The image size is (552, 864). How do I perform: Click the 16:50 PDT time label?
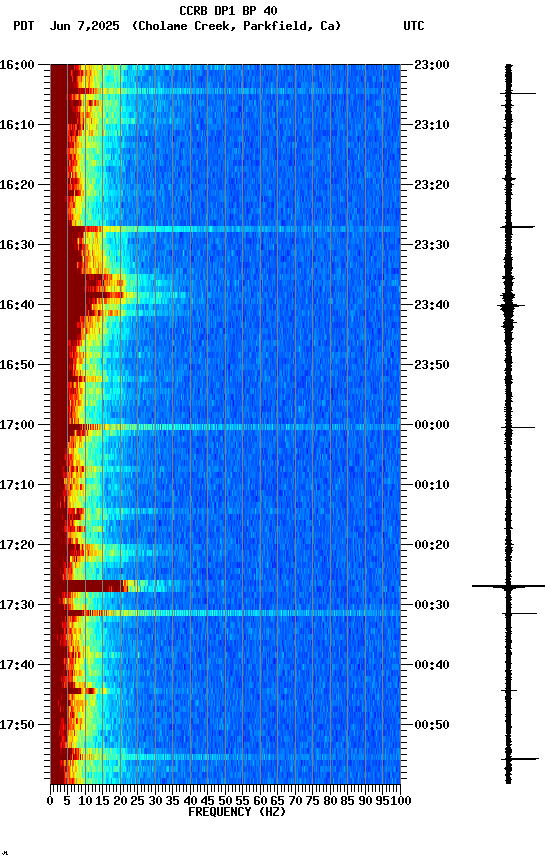[x=17, y=365]
